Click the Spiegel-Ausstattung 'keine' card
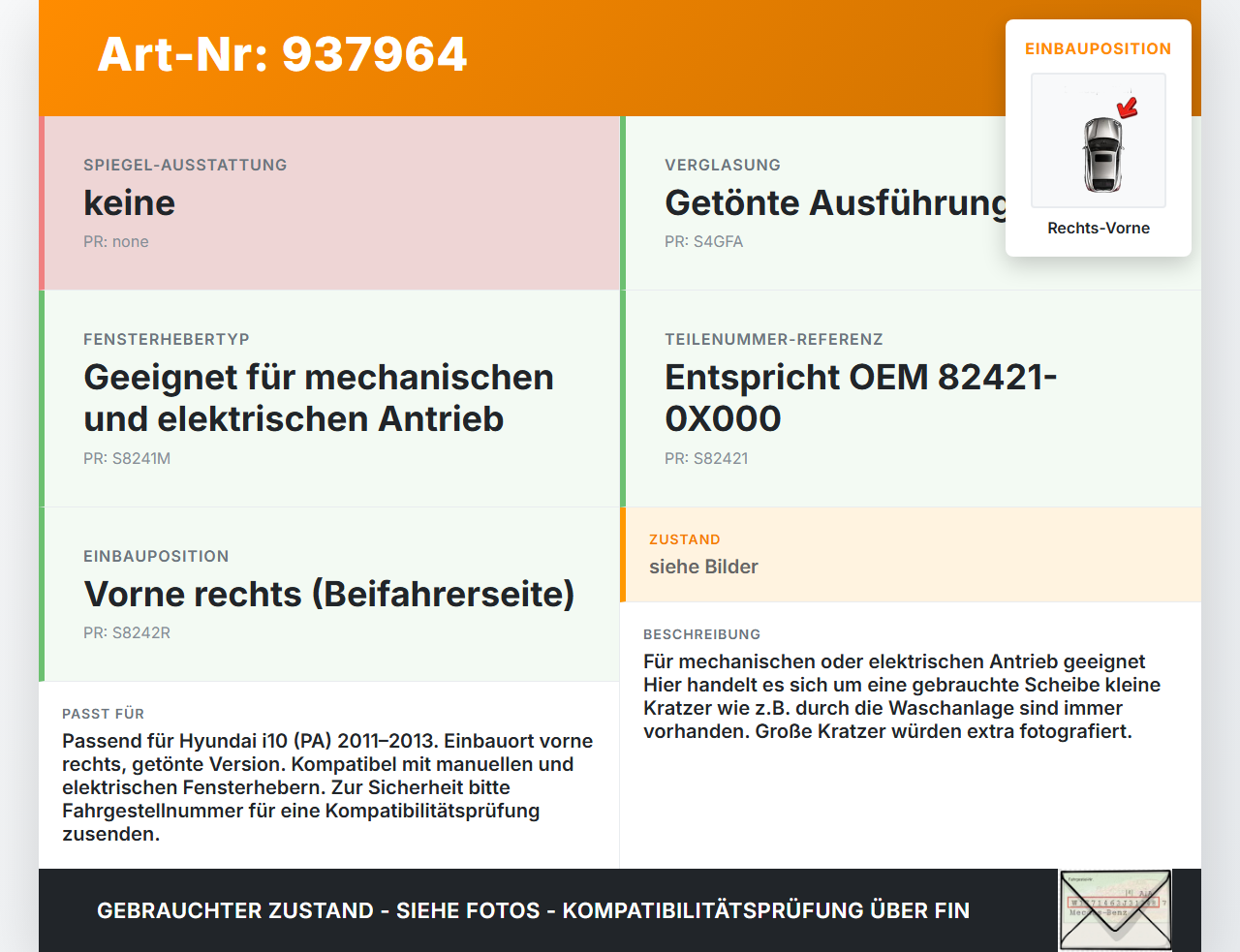Screen dimensions: 1240x952 click(329, 203)
